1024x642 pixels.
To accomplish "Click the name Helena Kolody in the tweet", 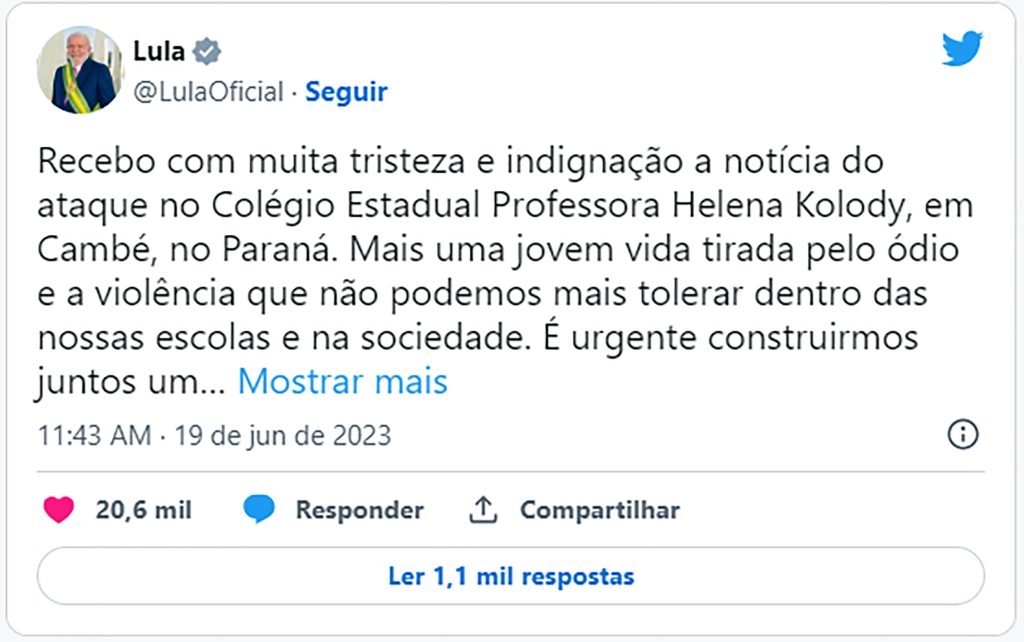I will (x=783, y=205).
